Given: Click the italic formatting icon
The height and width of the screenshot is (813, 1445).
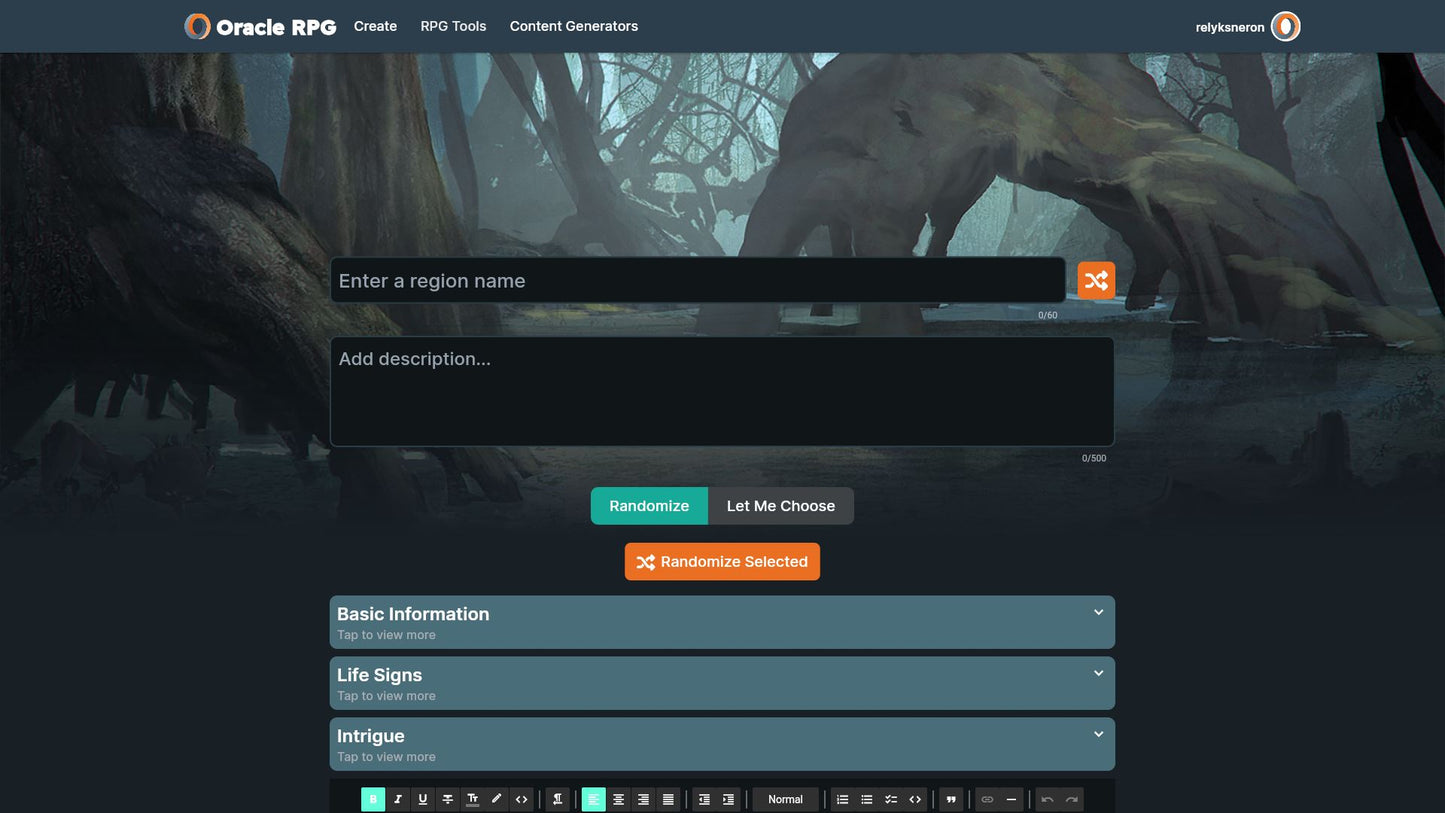Looking at the screenshot, I should coord(398,799).
